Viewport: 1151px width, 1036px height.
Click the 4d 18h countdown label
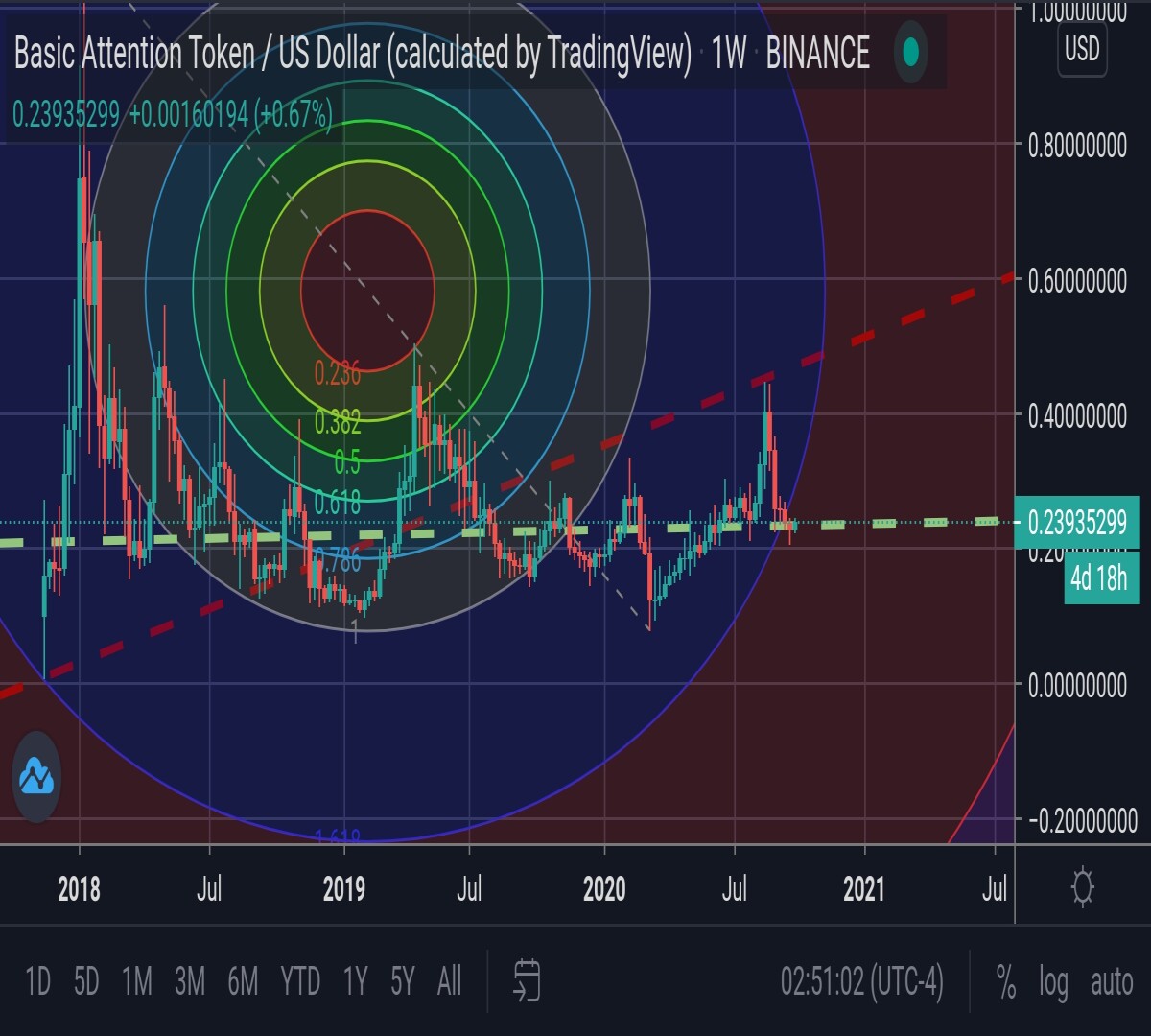(x=1101, y=578)
